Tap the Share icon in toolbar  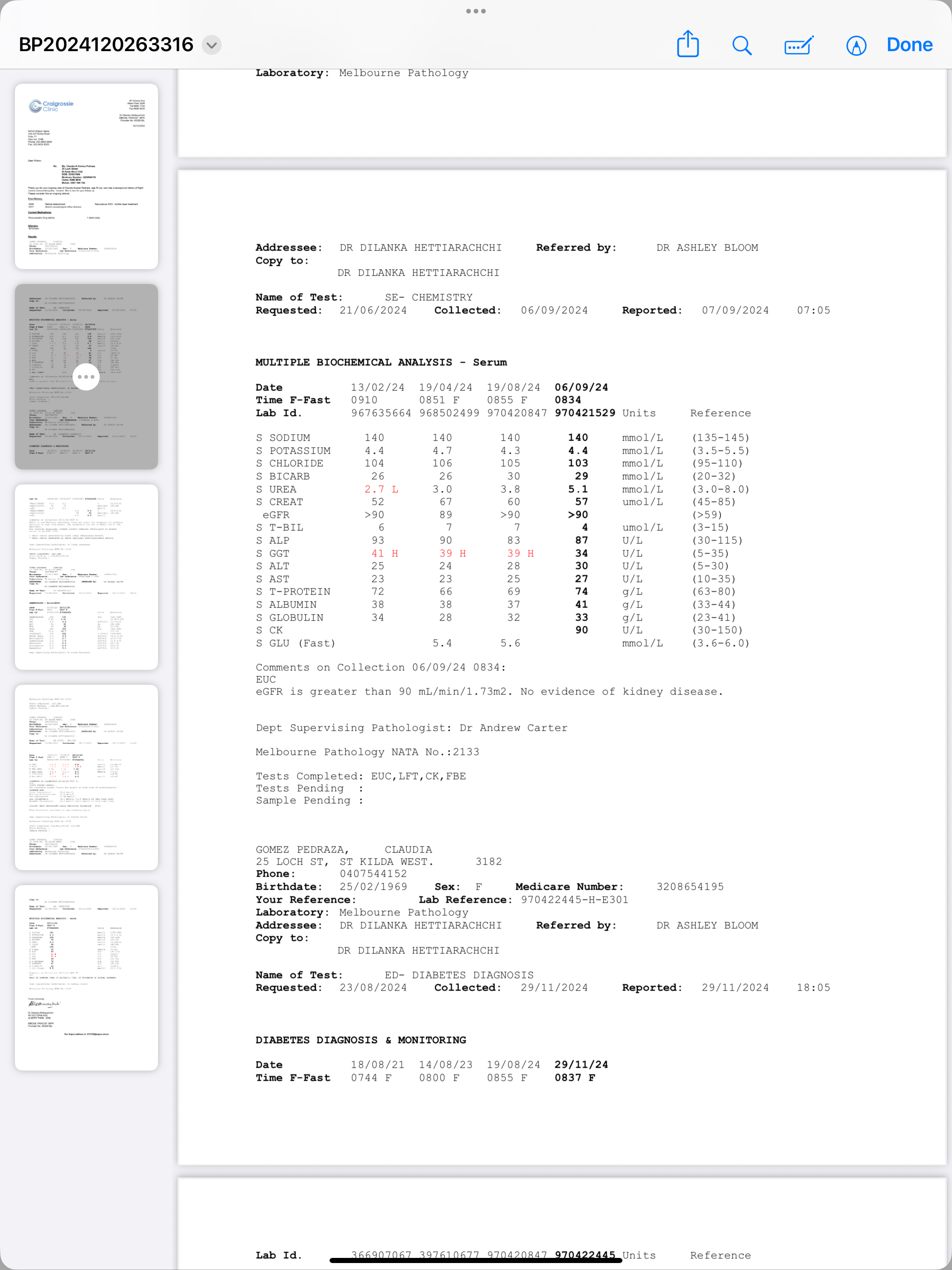tap(688, 44)
